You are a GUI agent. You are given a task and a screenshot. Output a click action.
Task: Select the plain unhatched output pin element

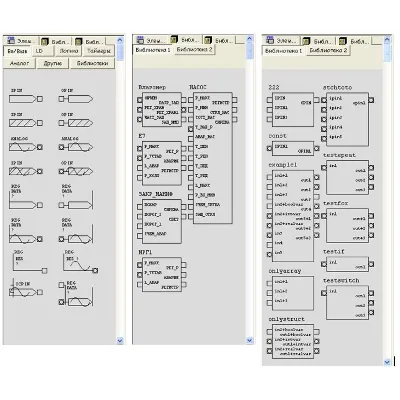point(76,99)
